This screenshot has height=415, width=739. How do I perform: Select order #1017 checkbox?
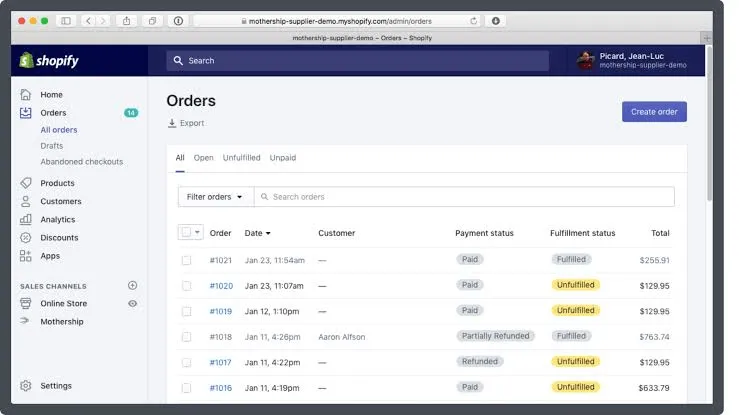coord(186,362)
